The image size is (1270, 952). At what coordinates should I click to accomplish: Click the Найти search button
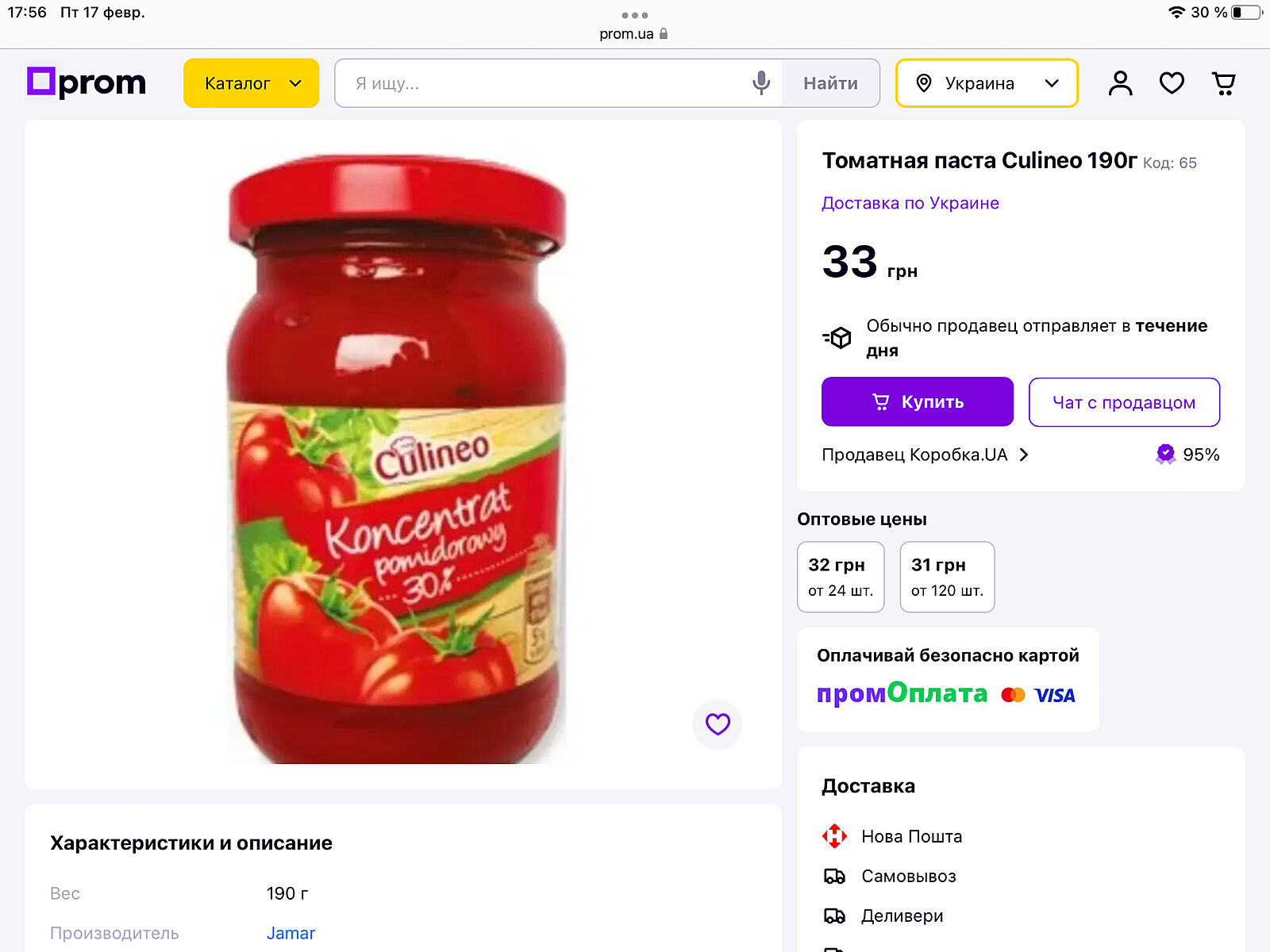click(830, 83)
